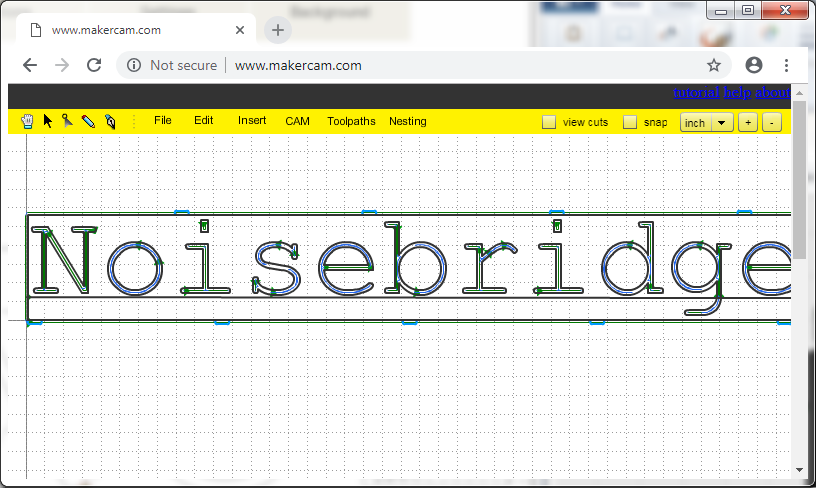Open the CAM menu
The width and height of the screenshot is (818, 488).
(x=297, y=121)
